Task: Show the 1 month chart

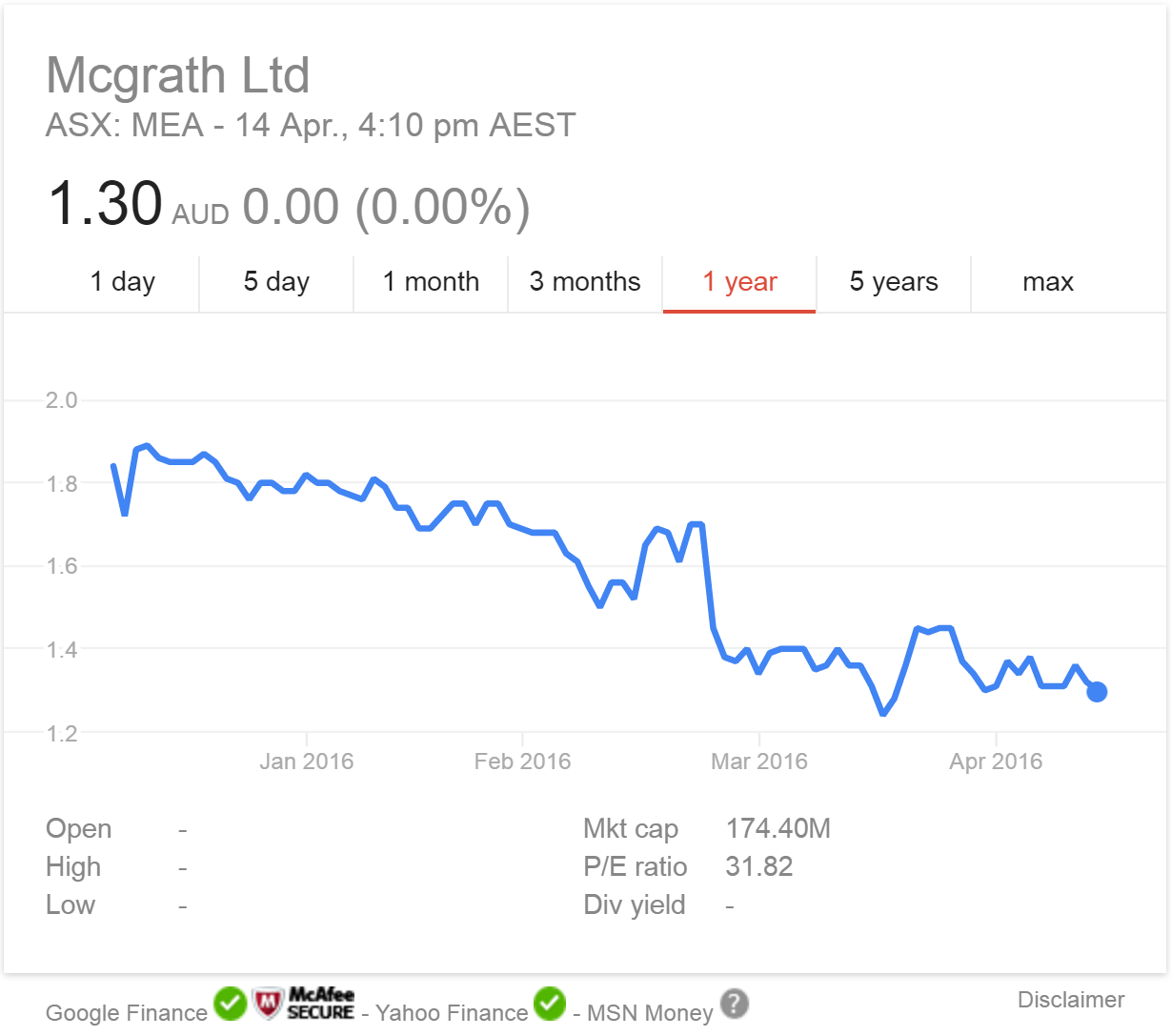Action: 431,282
